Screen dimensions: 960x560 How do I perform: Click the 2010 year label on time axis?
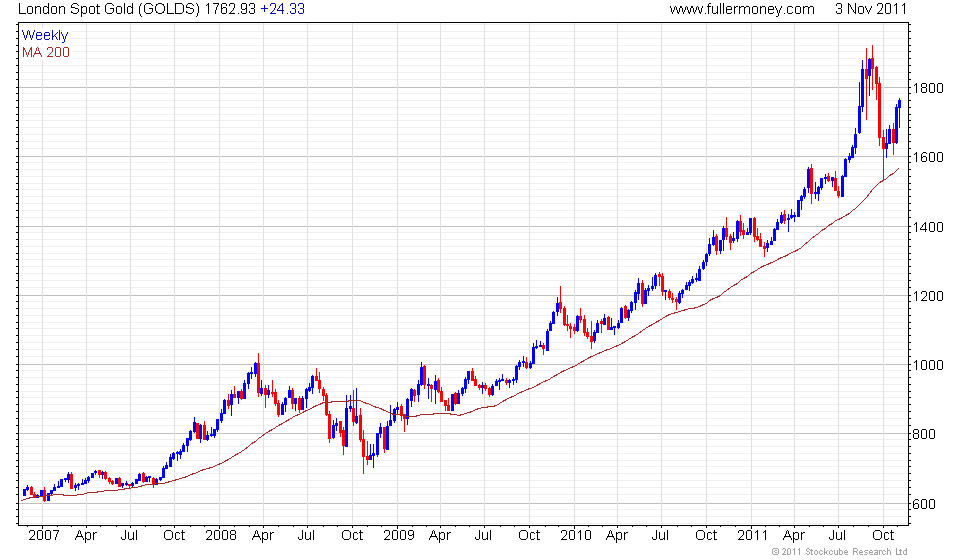click(576, 536)
